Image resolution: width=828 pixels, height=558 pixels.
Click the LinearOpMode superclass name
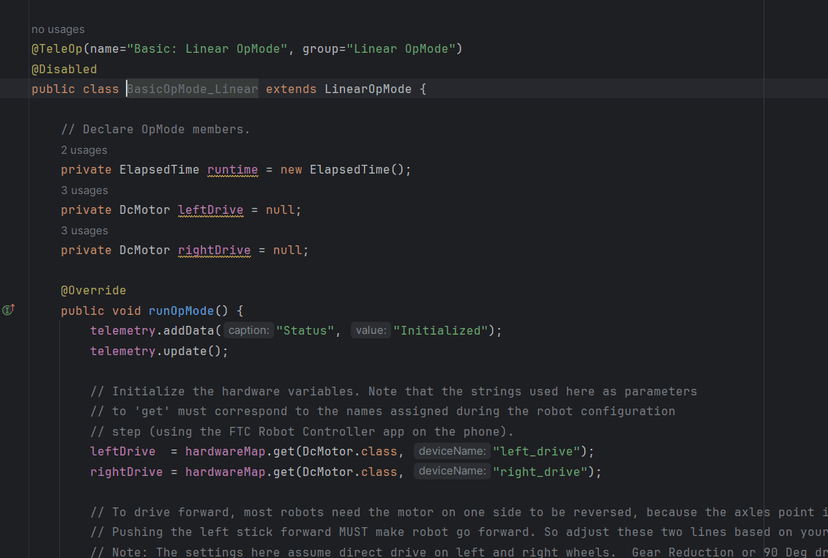point(368,89)
